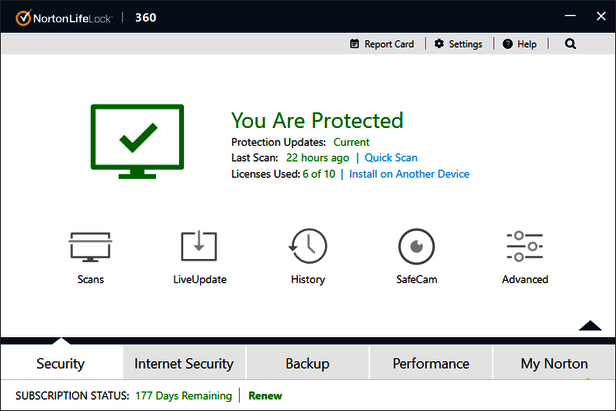Open the My Norton tab

pyautogui.click(x=554, y=363)
